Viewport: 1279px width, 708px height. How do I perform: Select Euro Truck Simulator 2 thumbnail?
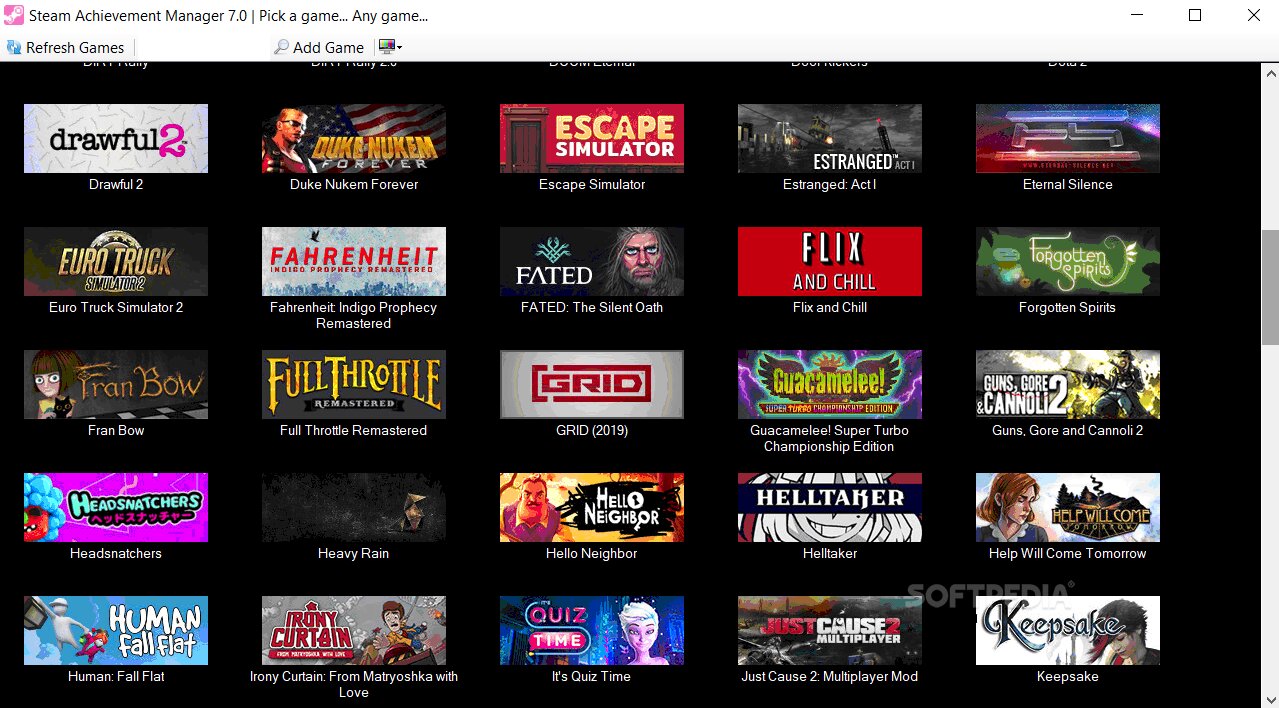(116, 261)
